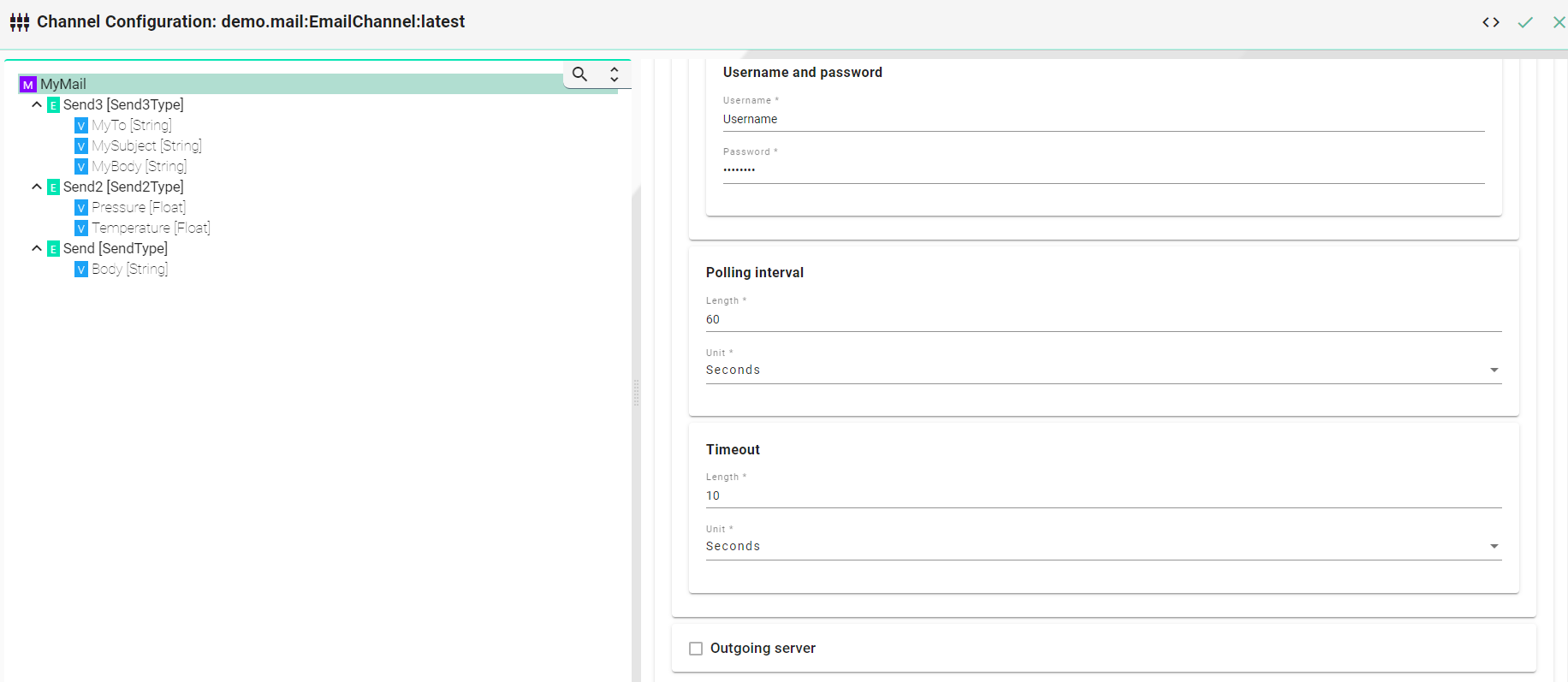
Task: Click the panel splitter drag handle
Action: (636, 393)
